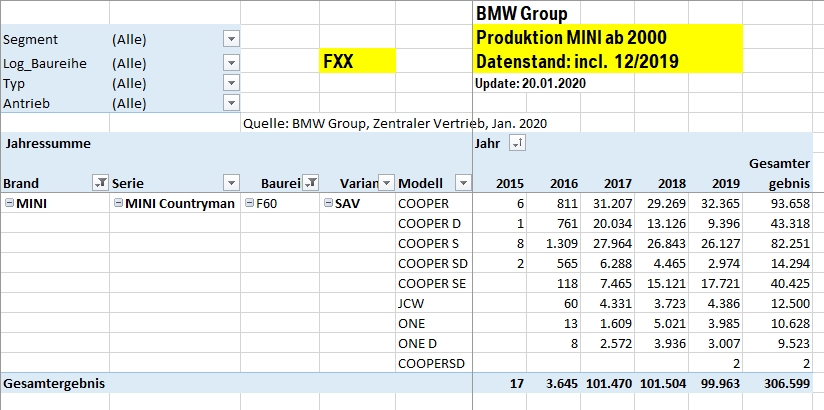Select the Jahressumme label cell

pos(47,143)
